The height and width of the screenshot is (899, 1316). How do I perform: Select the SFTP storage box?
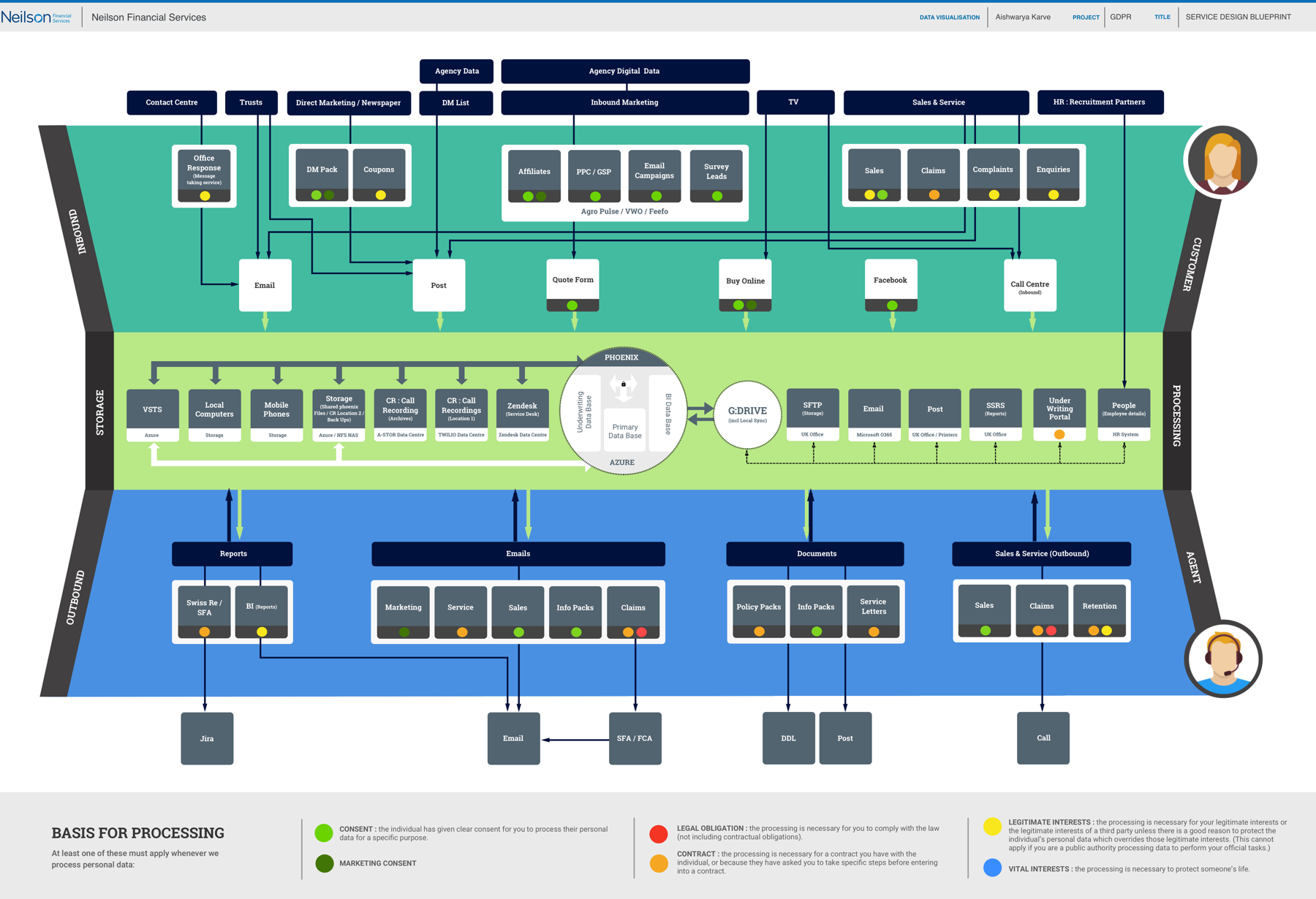[x=812, y=414]
